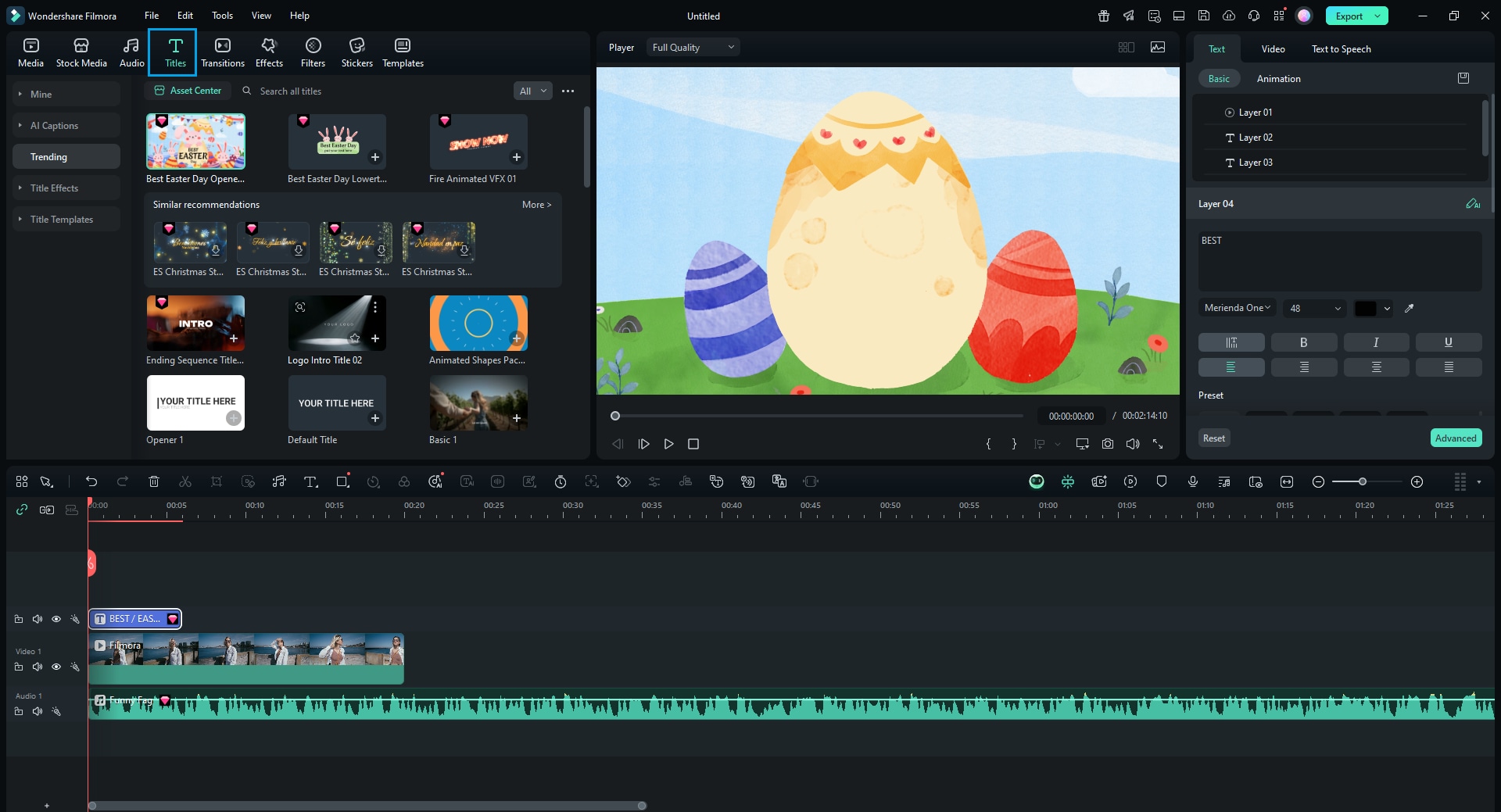Open the Asset Center
Screen dimensions: 1501x812
[x=188, y=91]
